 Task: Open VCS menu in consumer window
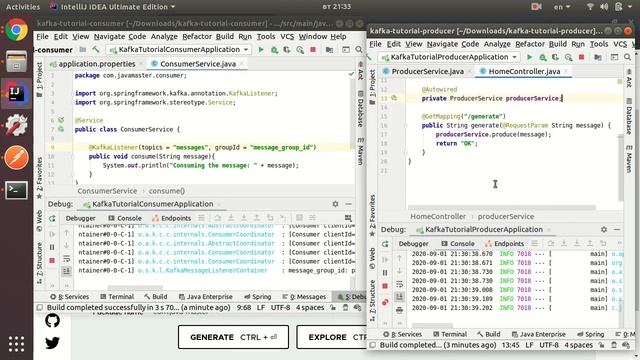[287, 37]
